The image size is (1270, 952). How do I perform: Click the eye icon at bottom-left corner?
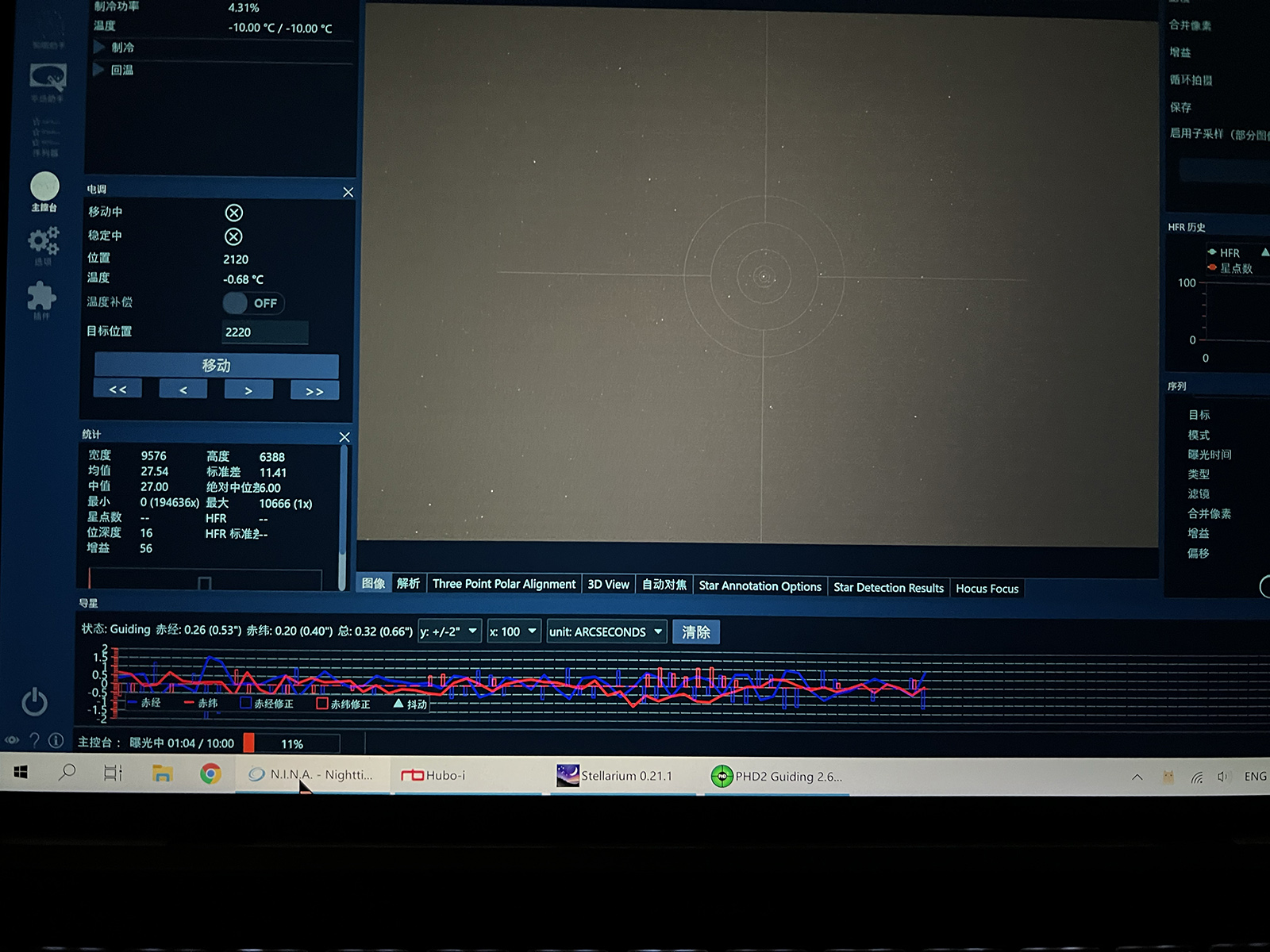[x=12, y=740]
